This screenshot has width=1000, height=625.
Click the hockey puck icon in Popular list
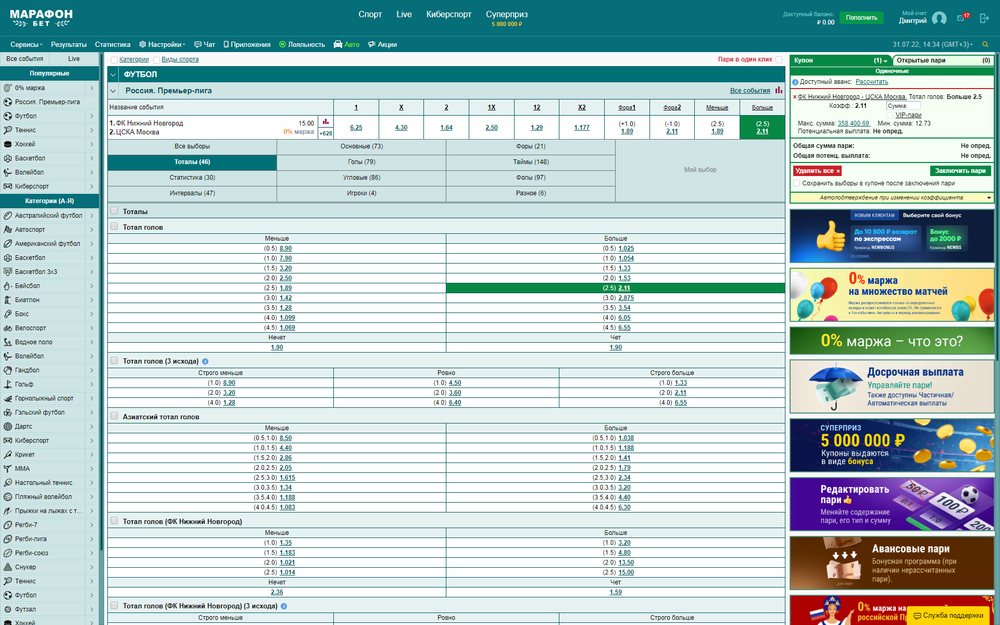(x=8, y=144)
